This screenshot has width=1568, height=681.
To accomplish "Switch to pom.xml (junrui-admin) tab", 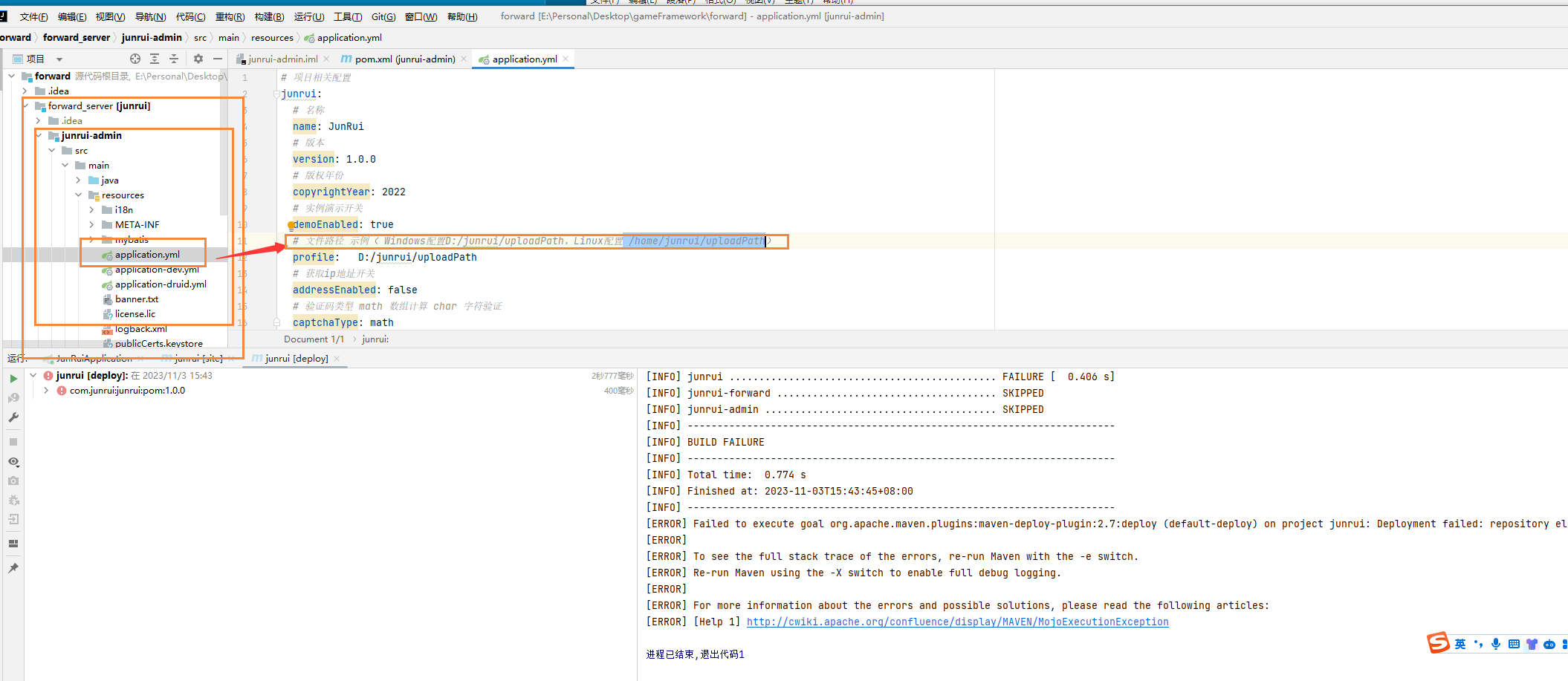I will [404, 59].
